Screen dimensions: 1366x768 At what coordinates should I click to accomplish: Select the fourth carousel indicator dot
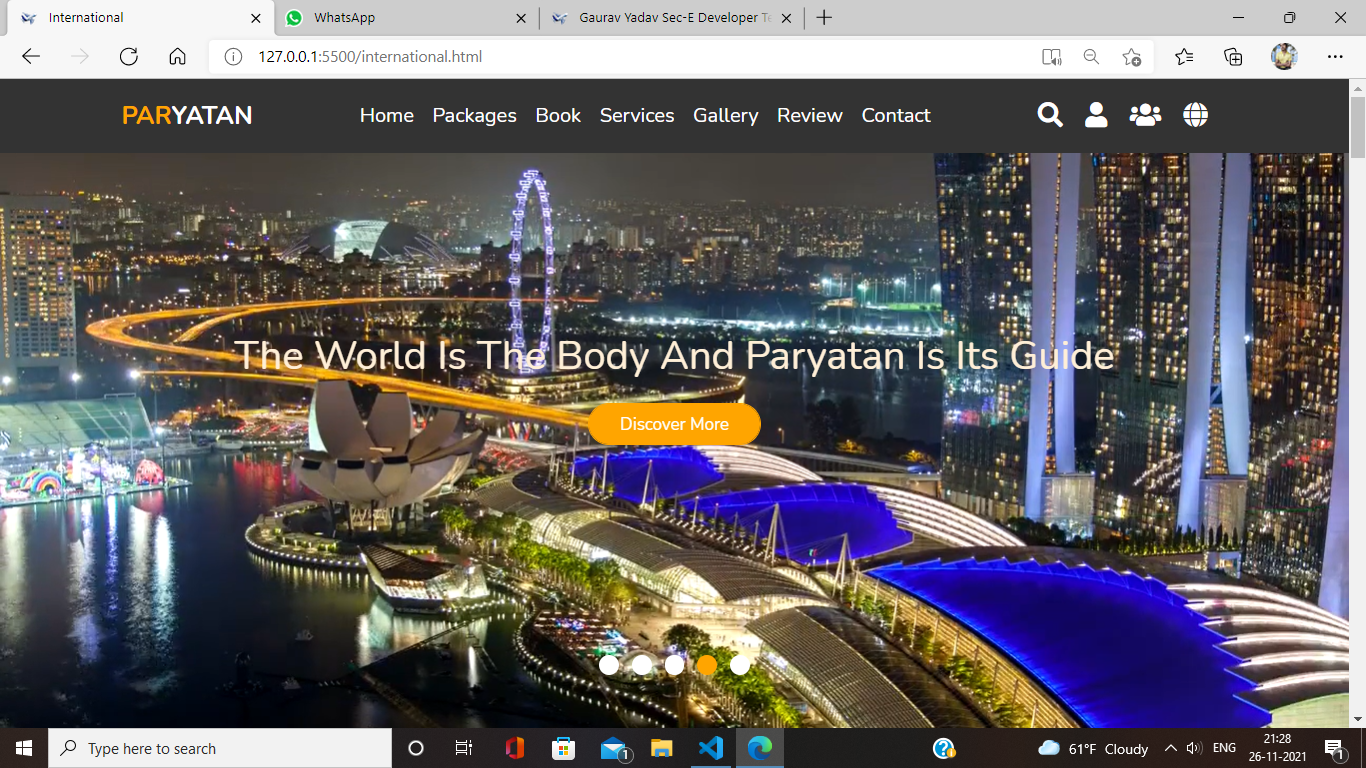(707, 663)
